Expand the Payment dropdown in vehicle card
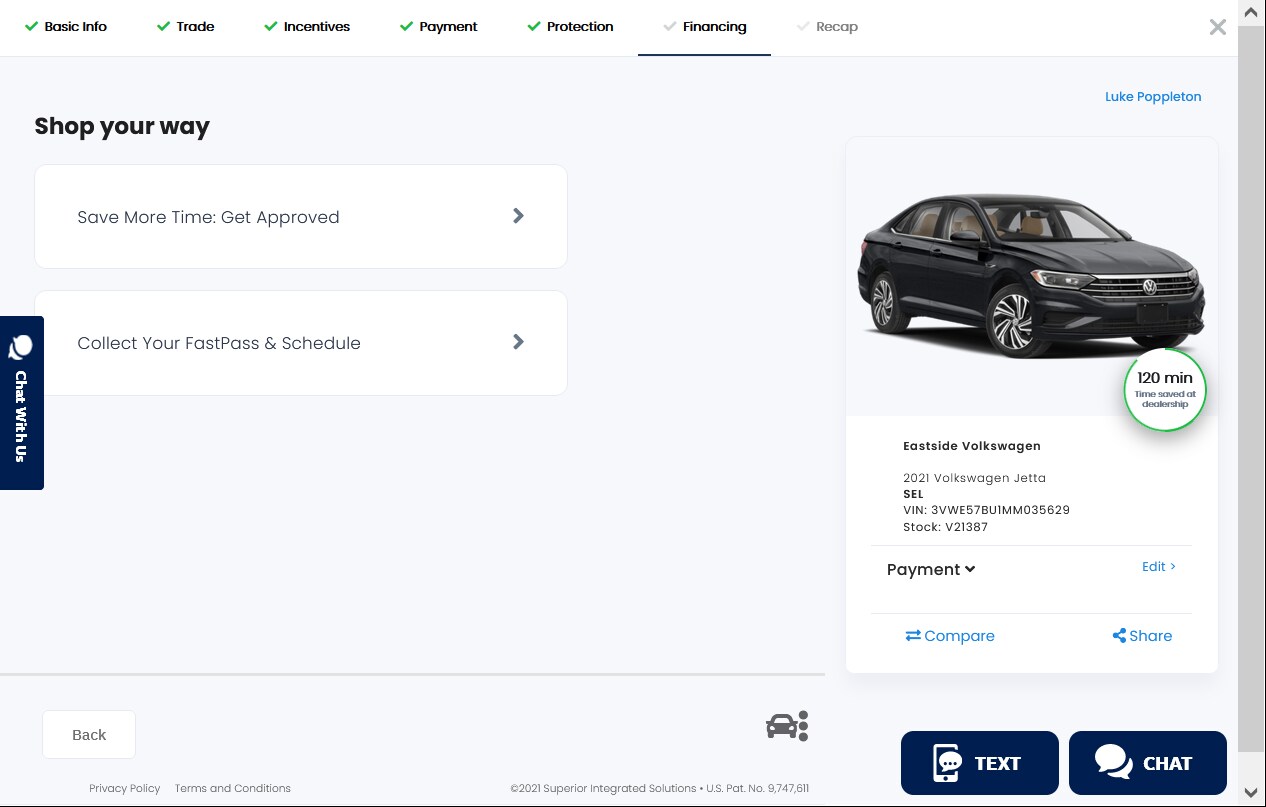The image size is (1266, 807). pyautogui.click(x=931, y=569)
